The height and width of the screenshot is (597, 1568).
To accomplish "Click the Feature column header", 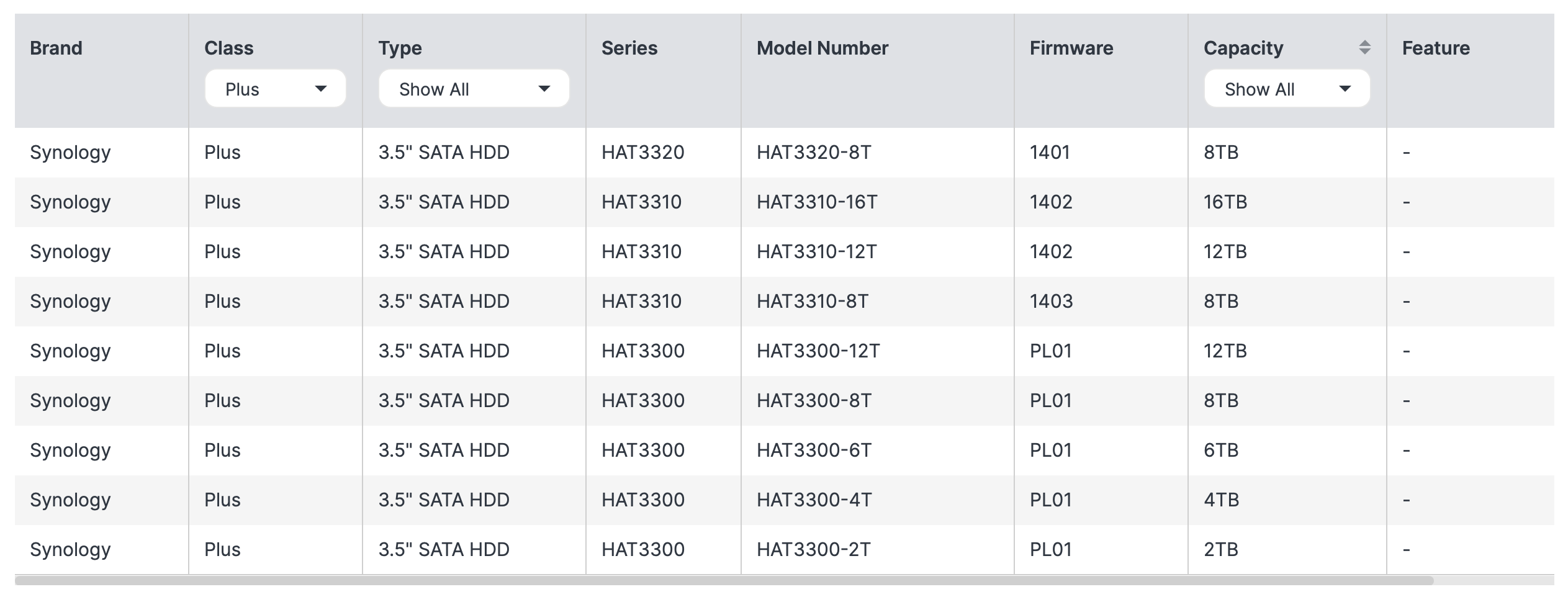I will pyautogui.click(x=1436, y=48).
